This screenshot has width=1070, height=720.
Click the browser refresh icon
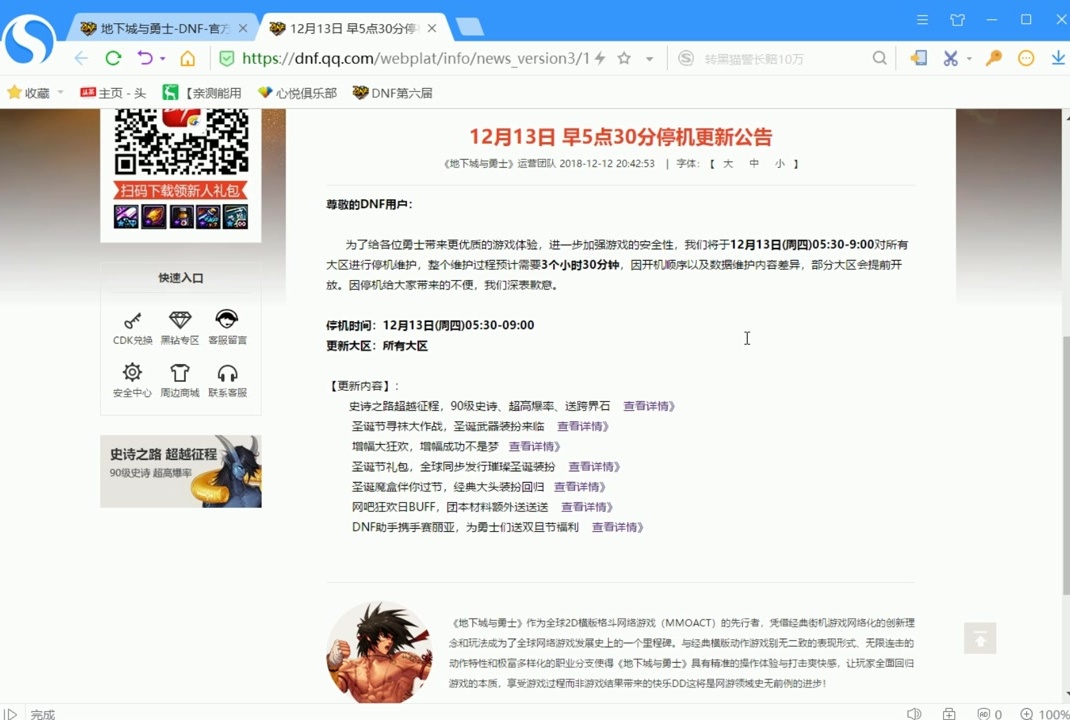[113, 59]
